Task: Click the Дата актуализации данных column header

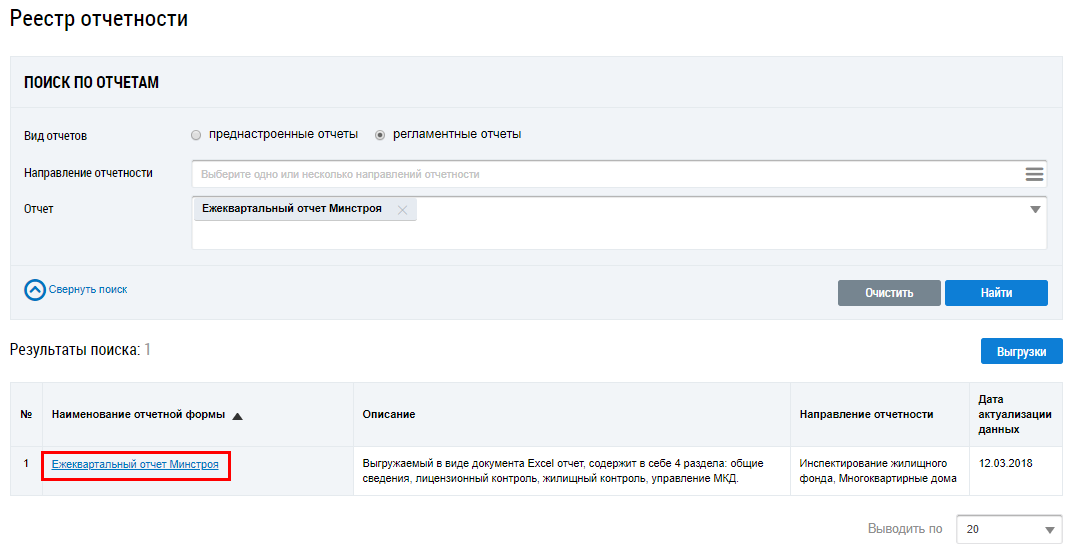Action: point(1000,414)
